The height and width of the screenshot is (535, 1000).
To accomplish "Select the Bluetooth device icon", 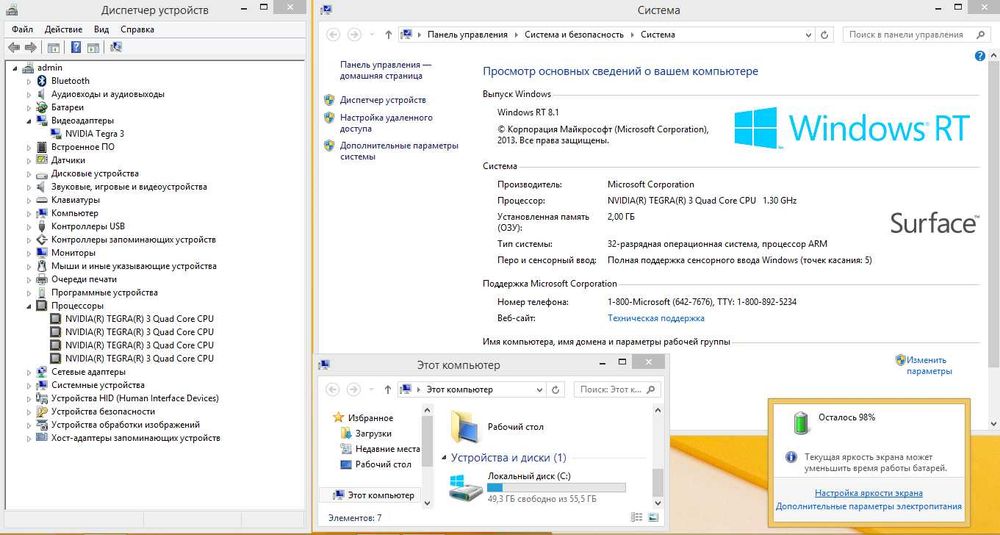I will [x=42, y=81].
